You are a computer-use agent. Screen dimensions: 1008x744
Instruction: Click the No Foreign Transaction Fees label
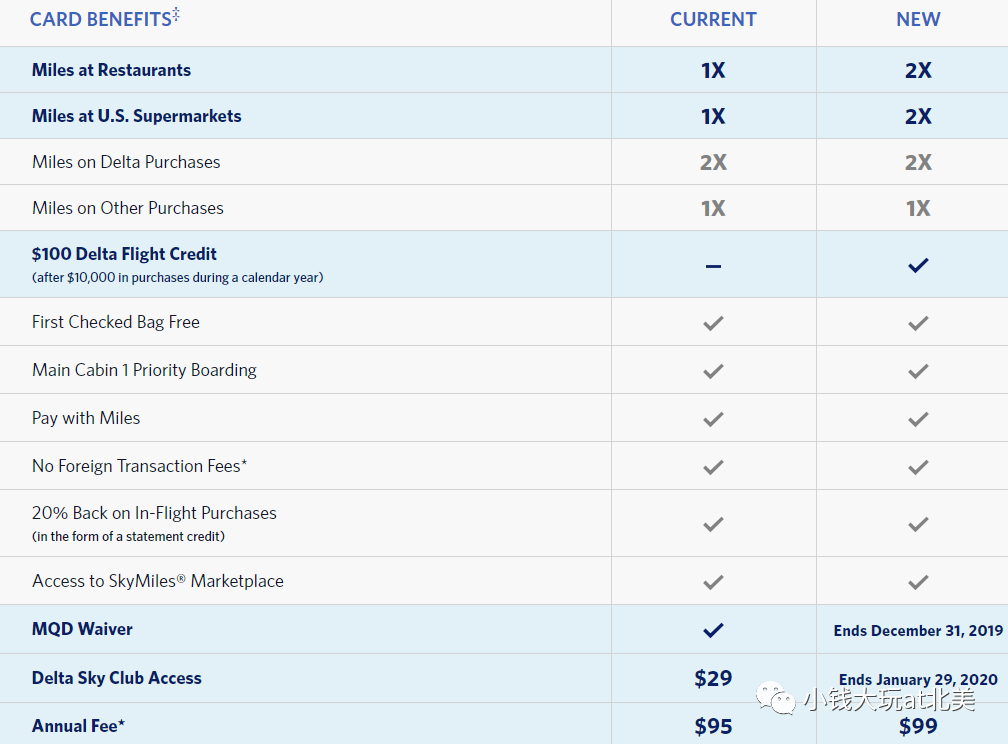coord(140,466)
